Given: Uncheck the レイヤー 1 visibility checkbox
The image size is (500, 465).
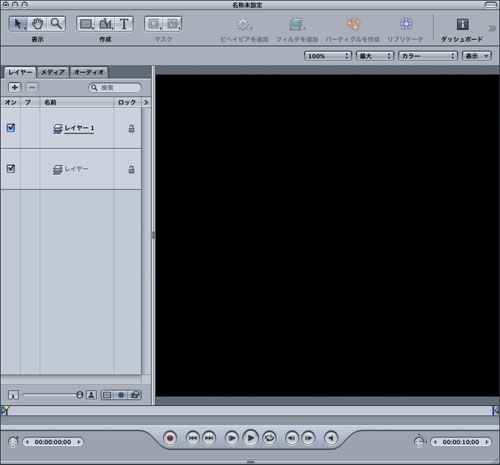Looking at the screenshot, I should click(x=11, y=128).
